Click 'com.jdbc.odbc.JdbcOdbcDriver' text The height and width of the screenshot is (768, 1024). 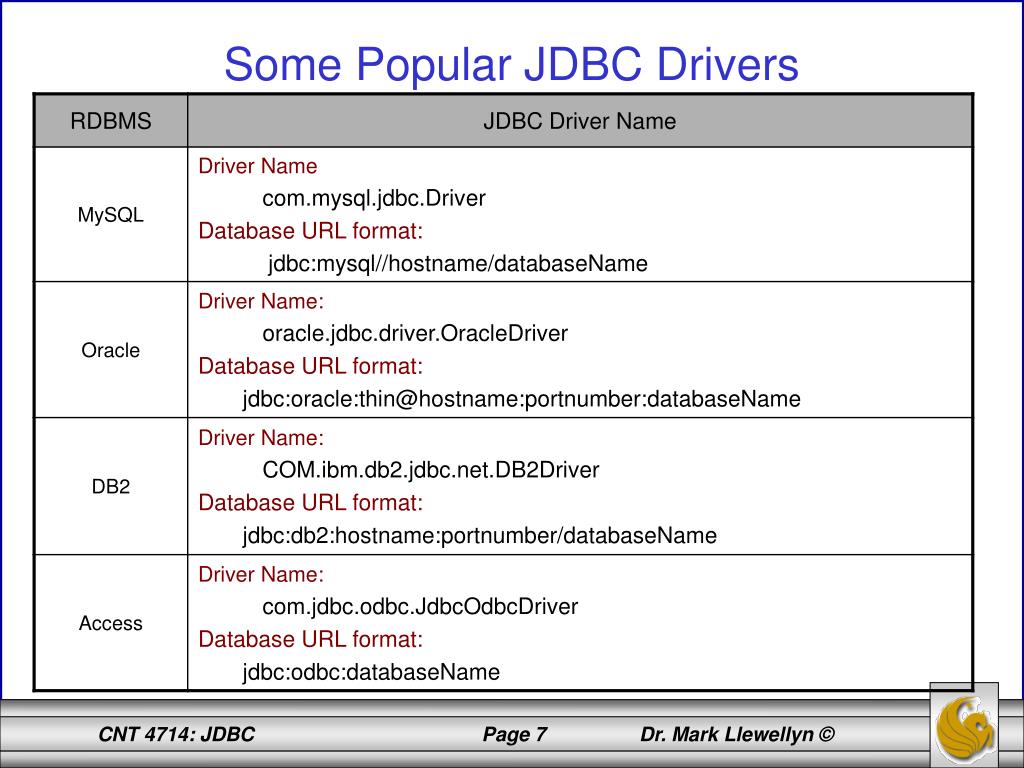[420, 607]
